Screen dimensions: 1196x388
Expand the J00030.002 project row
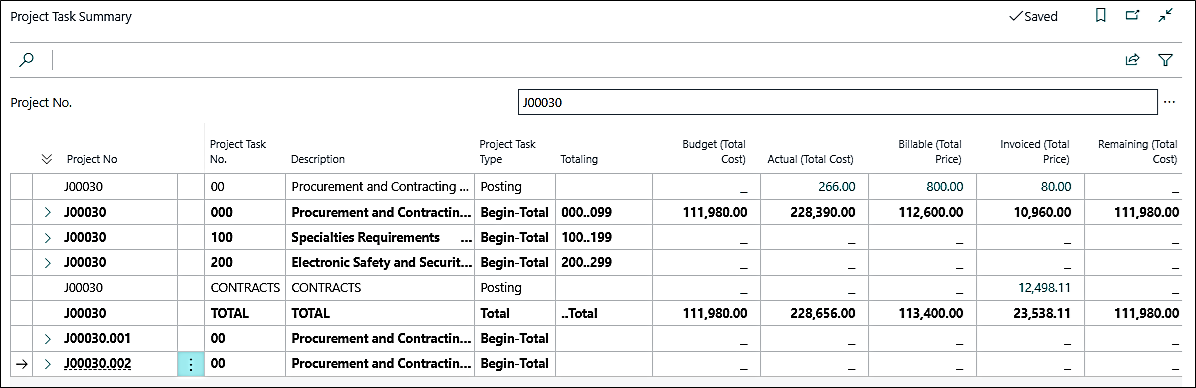coord(48,364)
